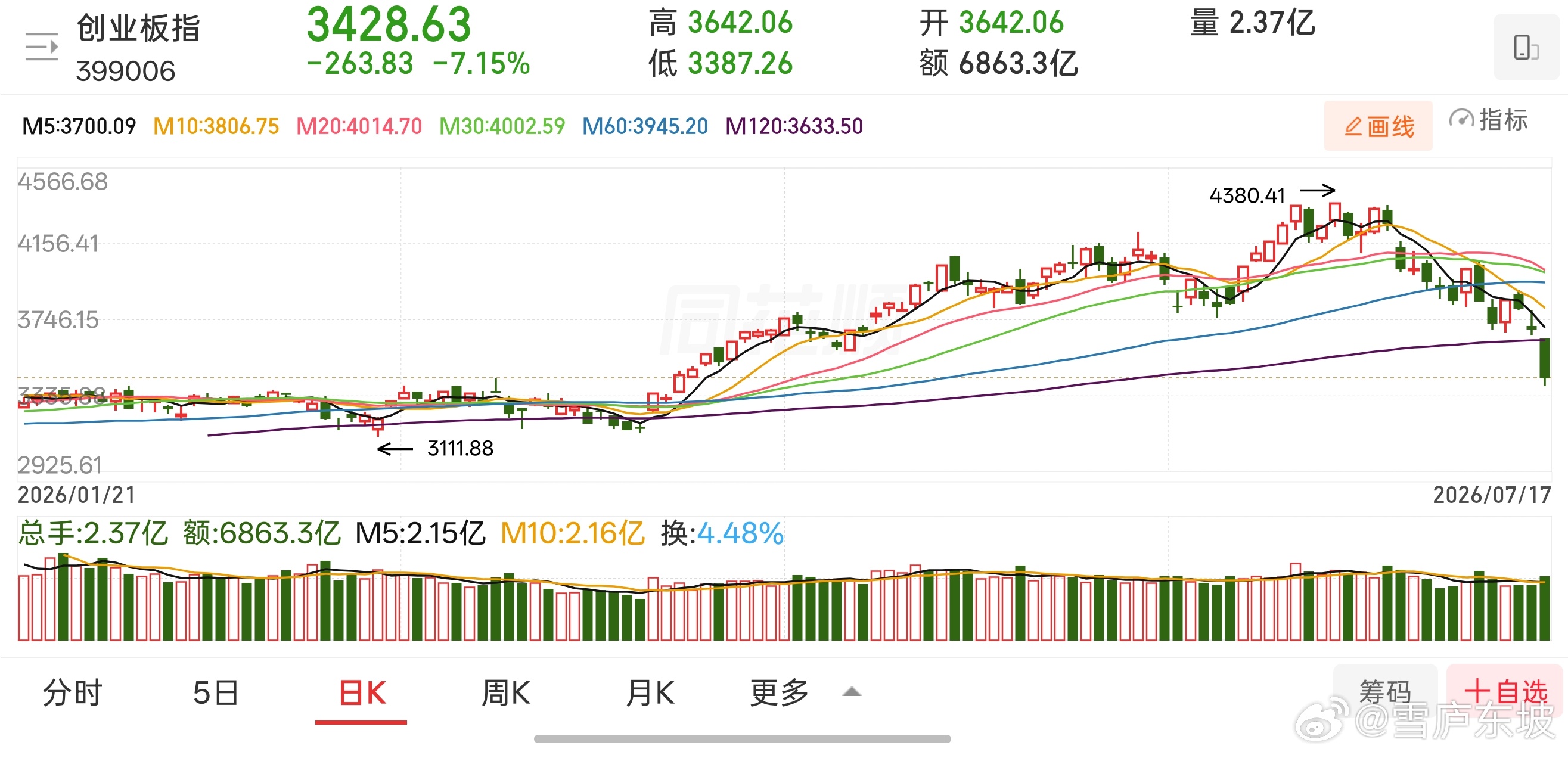Screen dimensions: 1568x758
Task: Click the high price 3642.06 next to 高
Action: click(740, 23)
